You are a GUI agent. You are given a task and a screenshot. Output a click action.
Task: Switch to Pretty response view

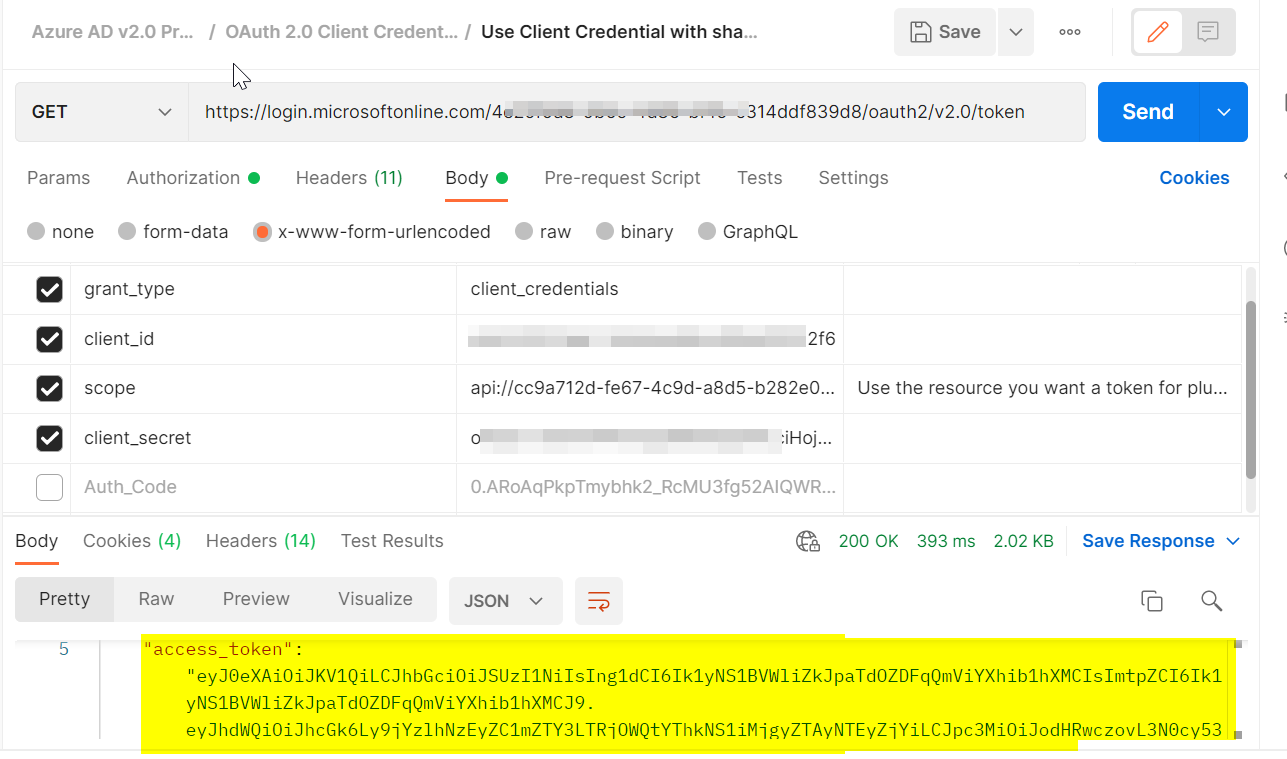(64, 599)
